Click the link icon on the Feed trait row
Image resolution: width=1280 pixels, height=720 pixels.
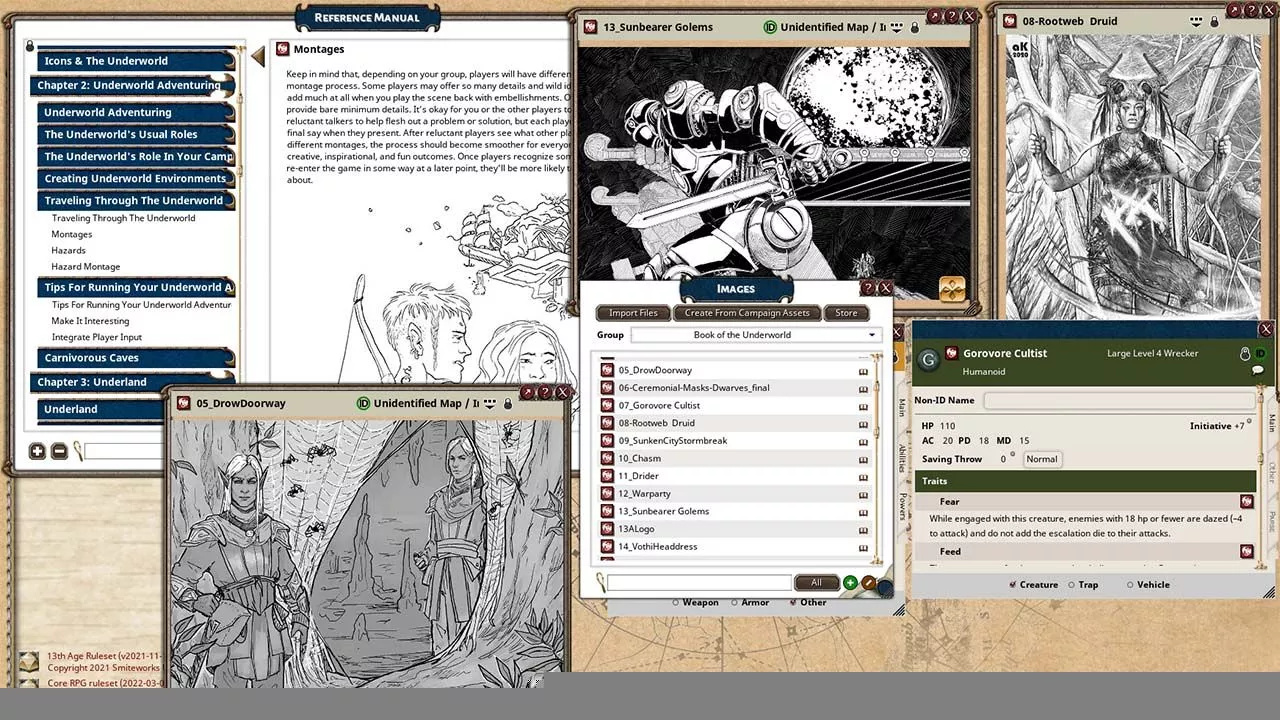coord(1247,552)
